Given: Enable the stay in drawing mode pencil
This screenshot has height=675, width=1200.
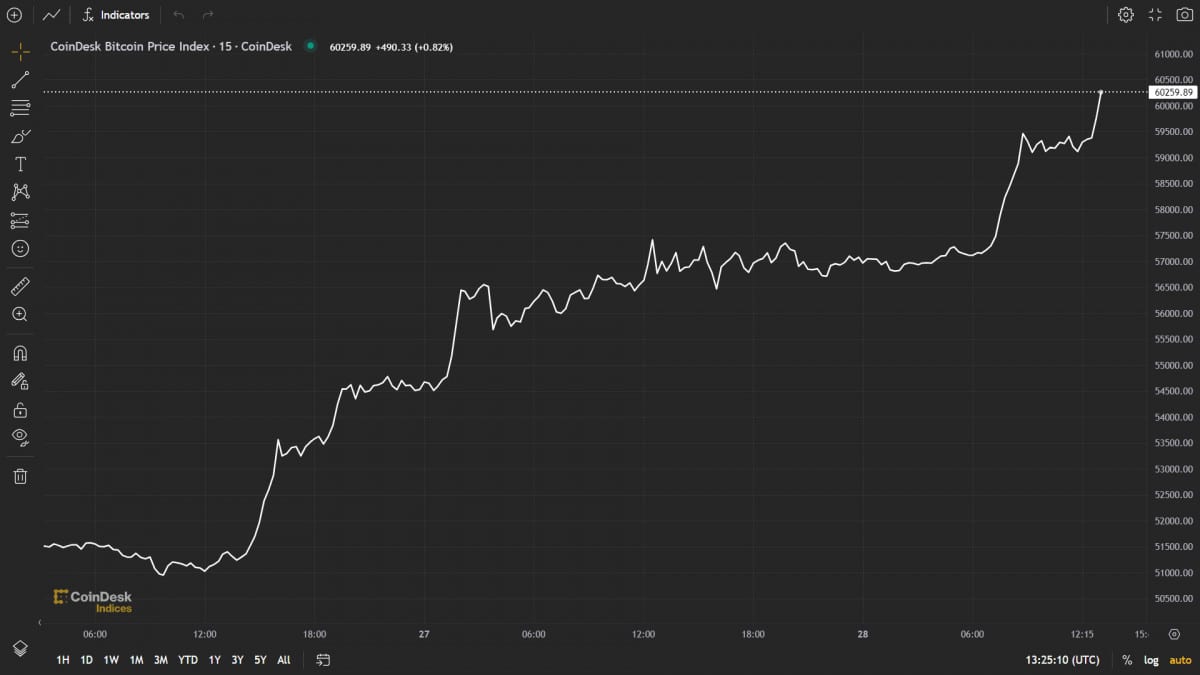Looking at the screenshot, I should [20, 380].
